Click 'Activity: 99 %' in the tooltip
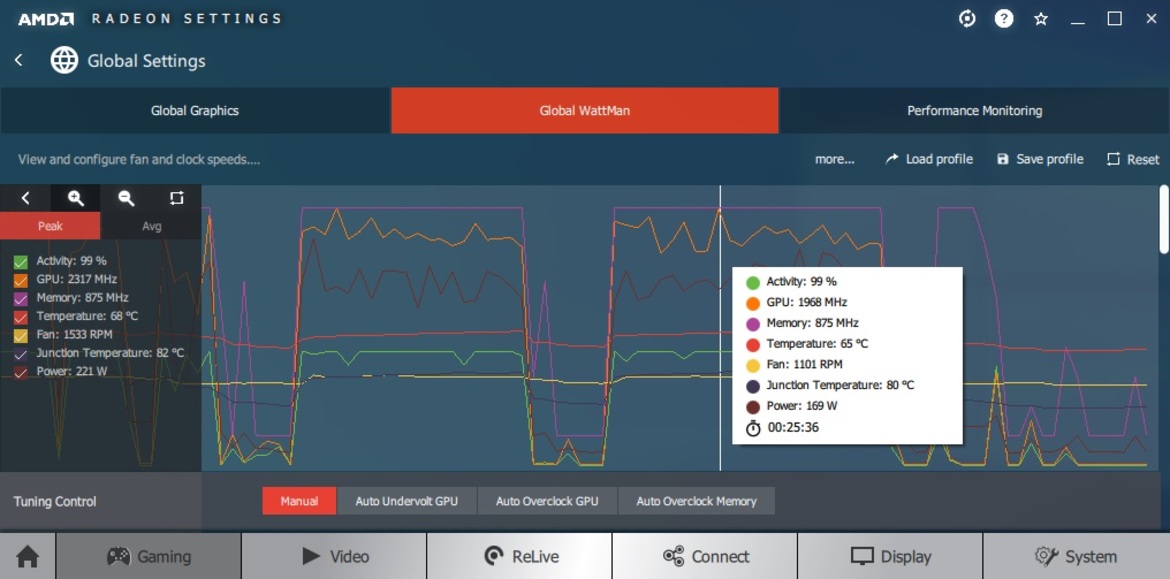This screenshot has width=1170, height=579. coord(801,282)
